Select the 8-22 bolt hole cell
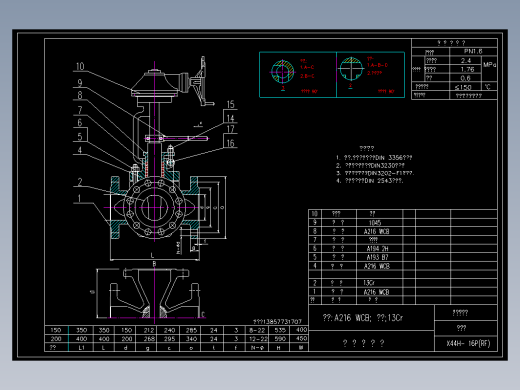 (x=257, y=330)
